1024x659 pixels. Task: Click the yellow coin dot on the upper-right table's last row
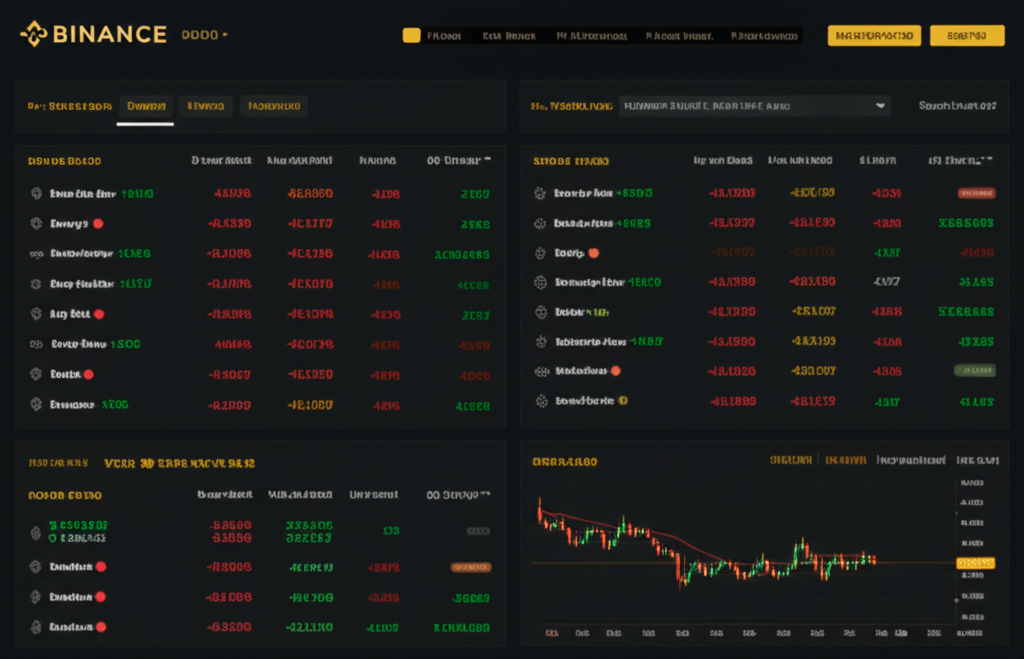click(x=623, y=401)
